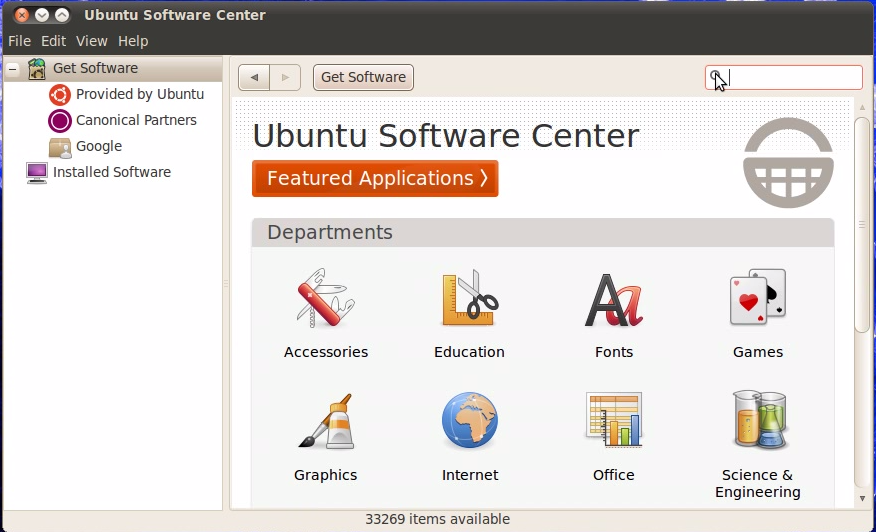Open the Help menu
876x532 pixels.
point(133,41)
